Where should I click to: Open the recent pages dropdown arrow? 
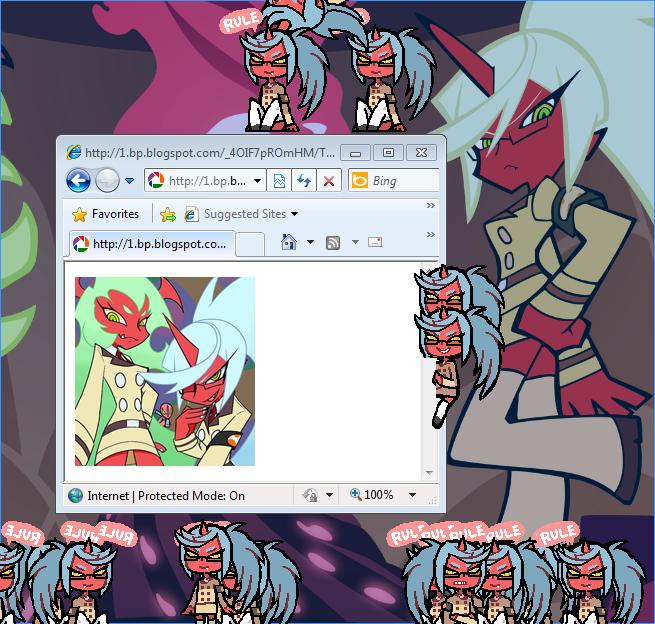point(129,181)
